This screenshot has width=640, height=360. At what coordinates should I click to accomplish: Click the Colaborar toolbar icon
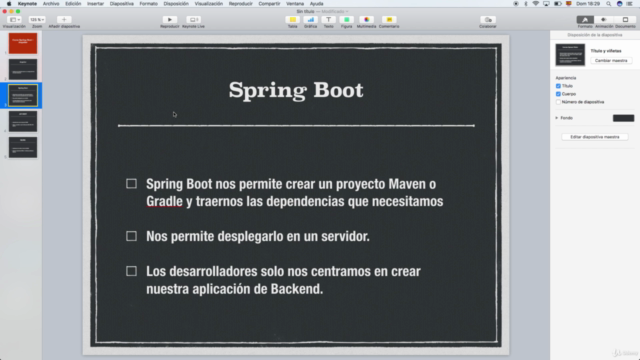coord(488,20)
